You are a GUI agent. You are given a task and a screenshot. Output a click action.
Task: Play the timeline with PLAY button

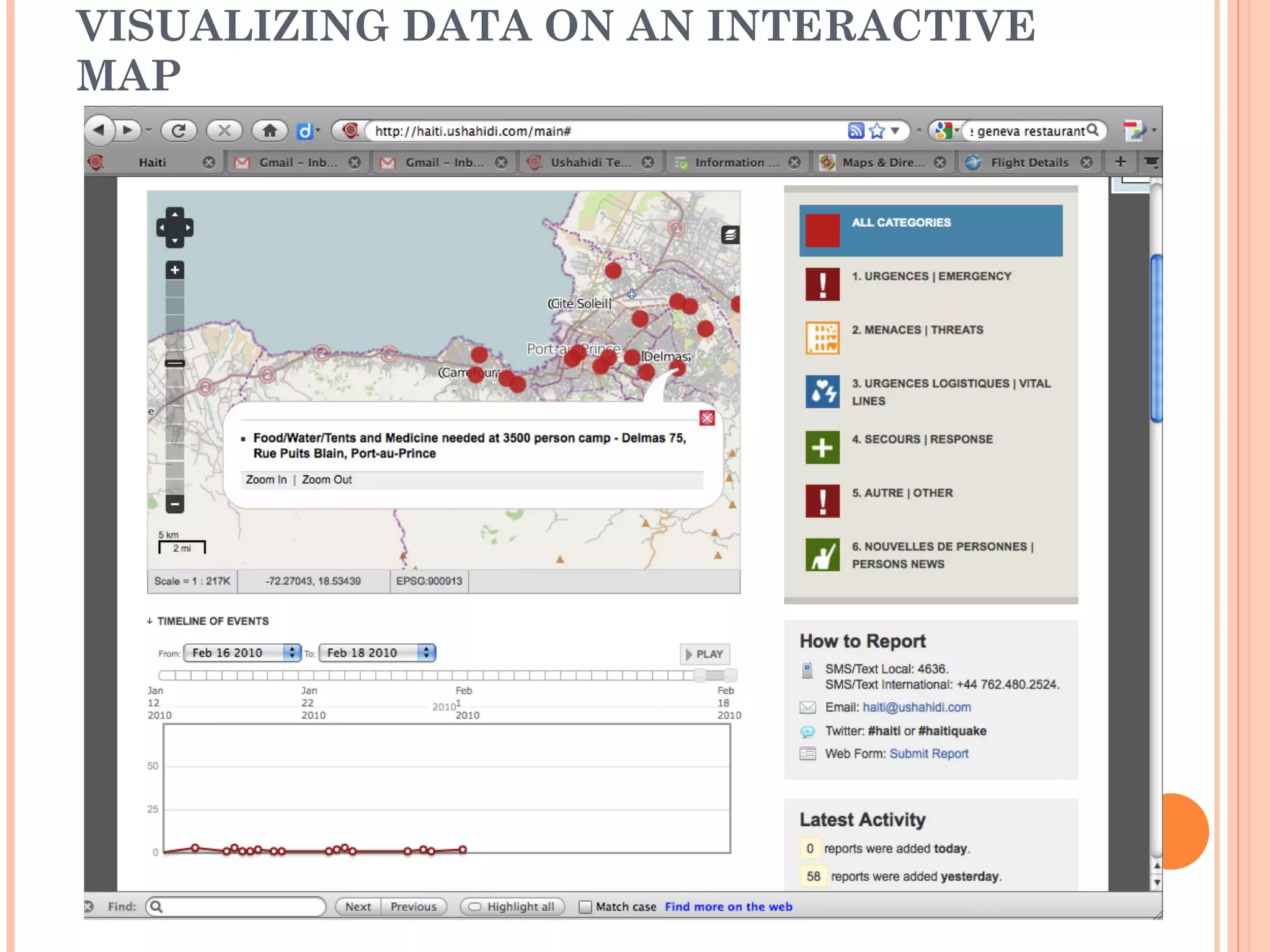[704, 654]
